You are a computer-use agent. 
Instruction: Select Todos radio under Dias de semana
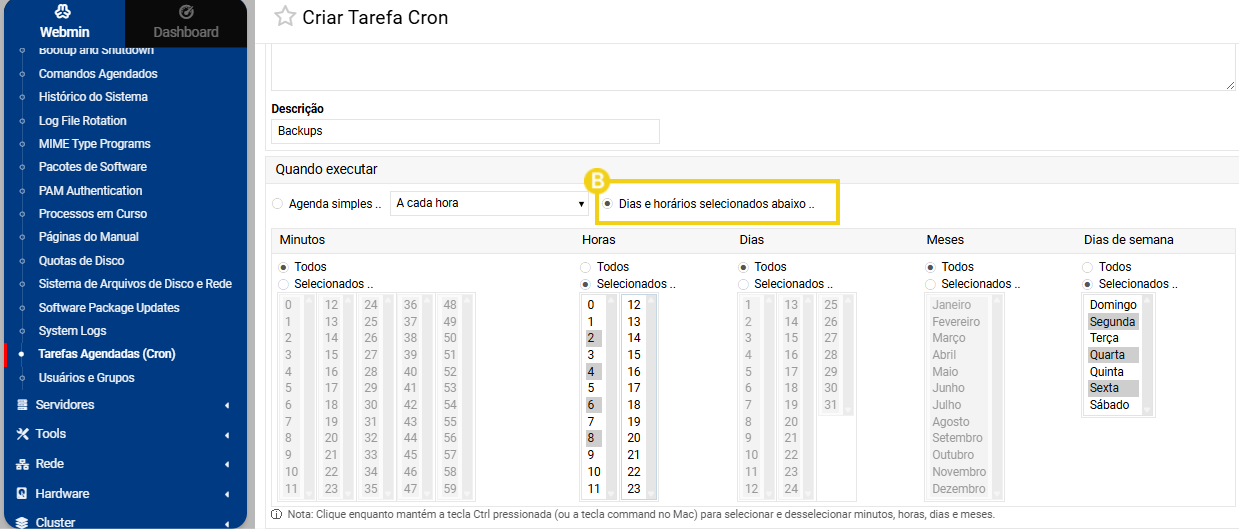(1088, 267)
